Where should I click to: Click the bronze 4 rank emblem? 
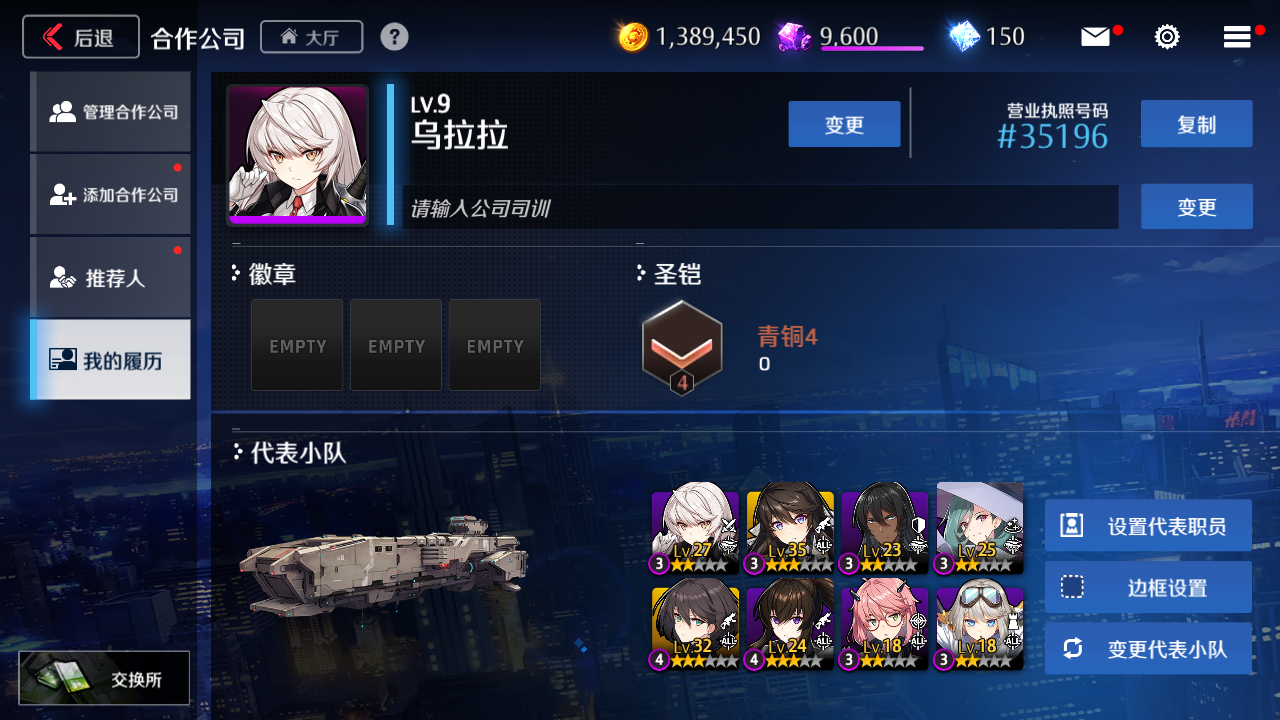(682, 347)
